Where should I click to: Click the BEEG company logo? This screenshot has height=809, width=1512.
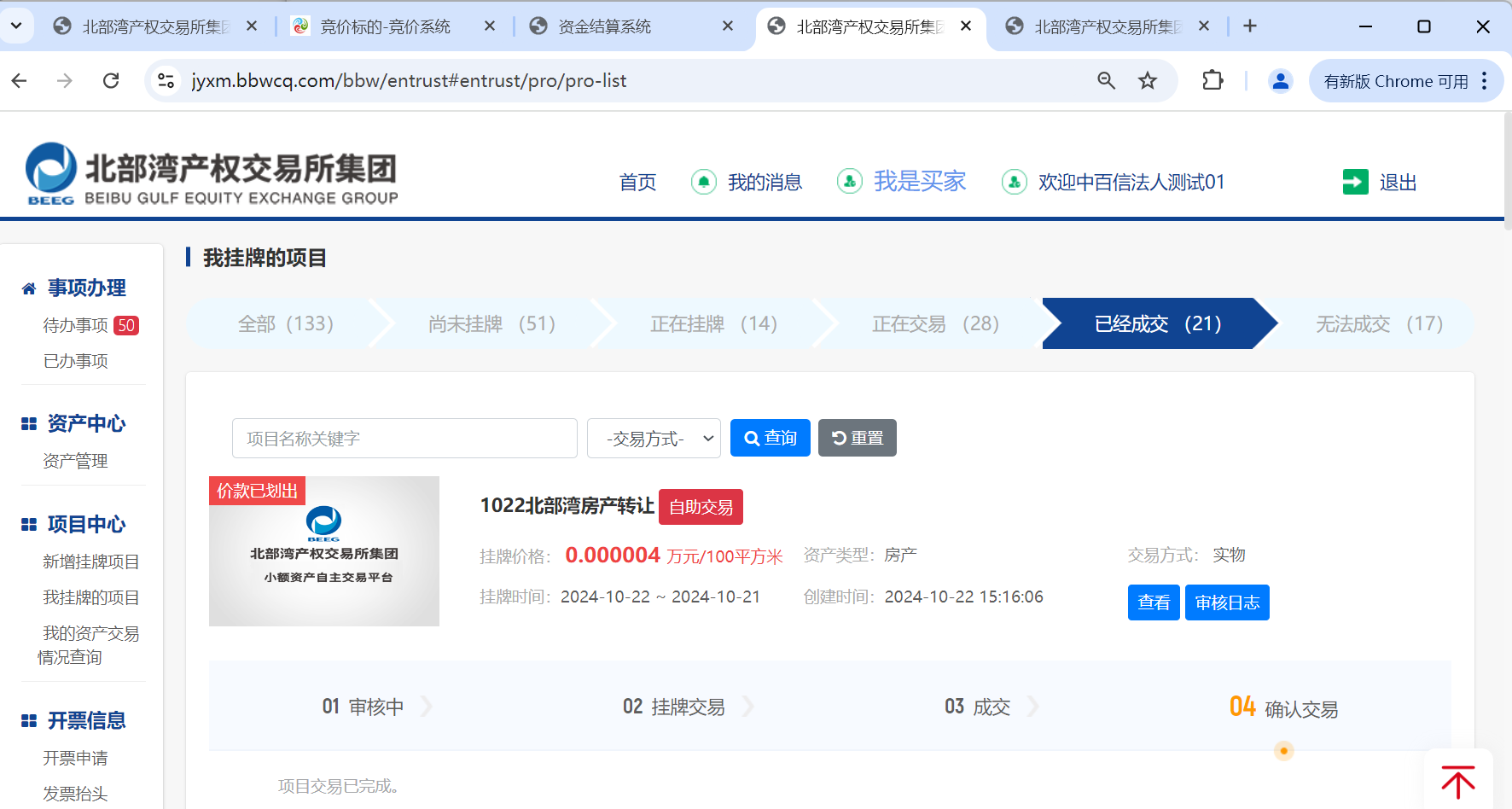(212, 173)
